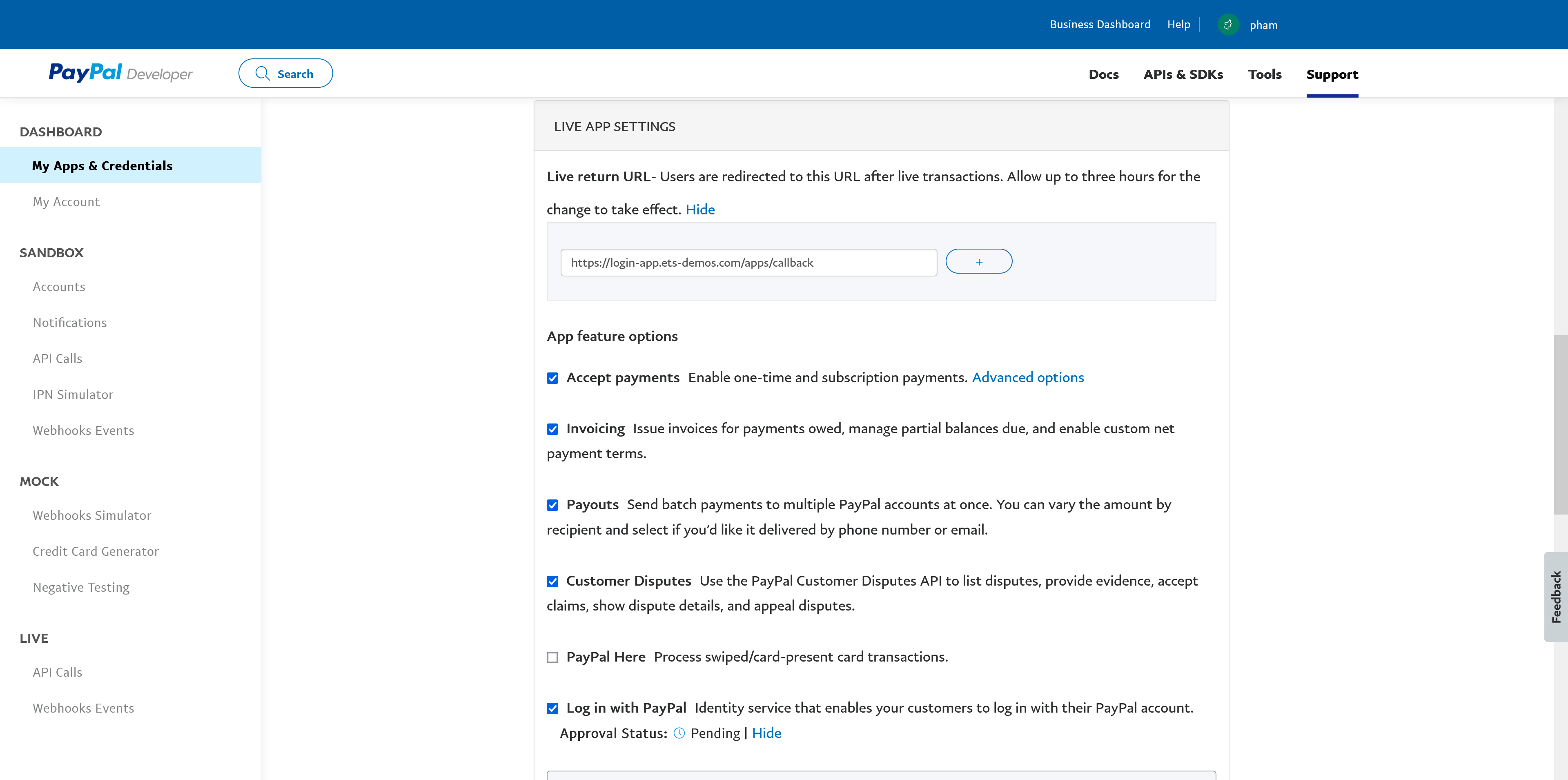Click the DASHBOARD sidebar heading
Screen dimensions: 1568x780
[60, 131]
